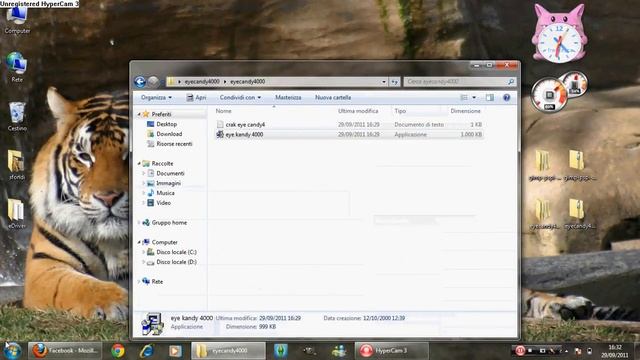Open the help icon in Explorer toolbar
Viewport: 640px width, 360px height.
tap(507, 98)
